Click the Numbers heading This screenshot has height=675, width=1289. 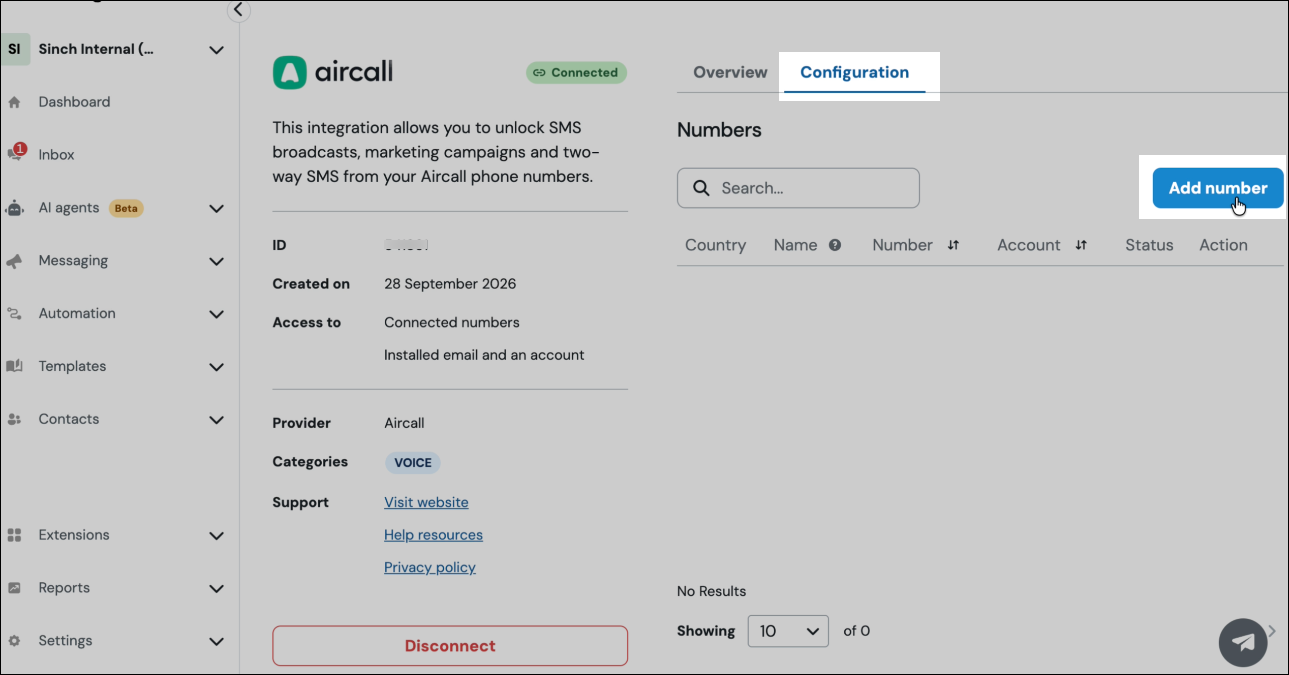[719, 130]
